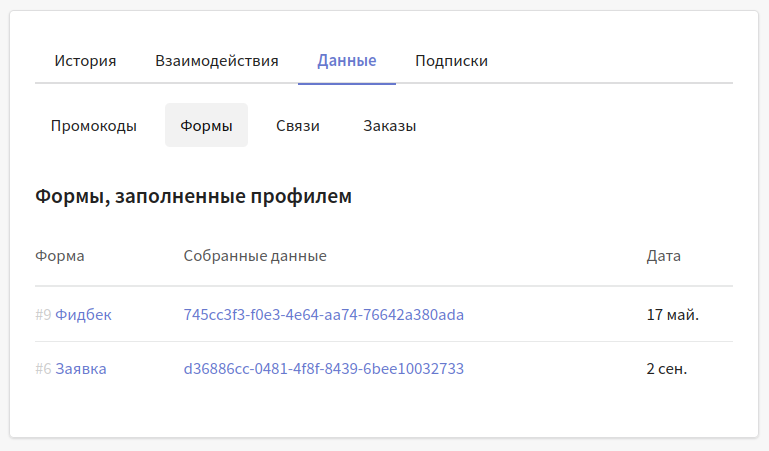The width and height of the screenshot is (769, 451).
Task: Select the Формы sub-tab
Action: coord(206,125)
